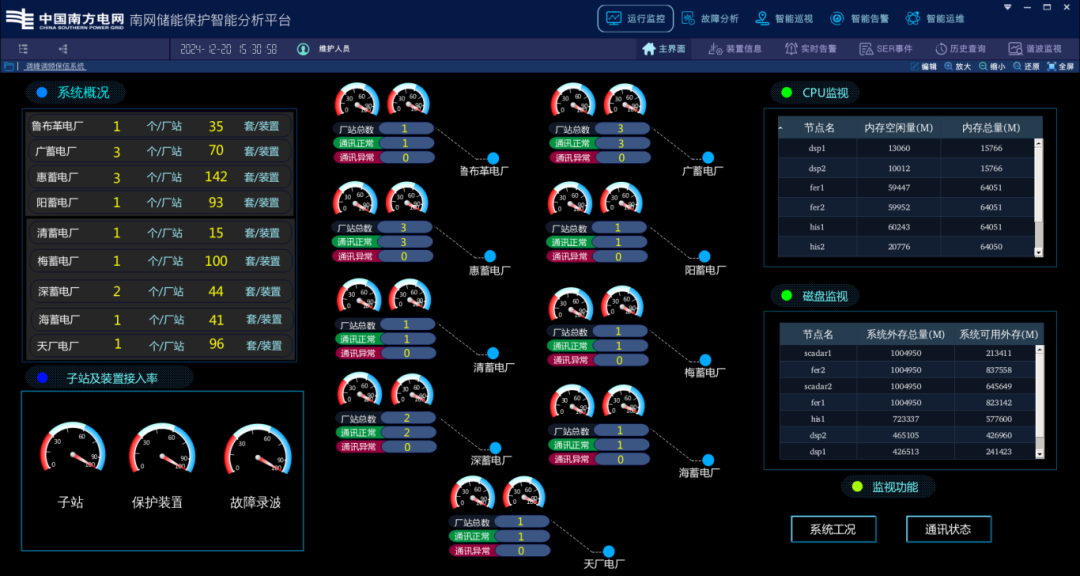Screen dimensions: 1080x576
Task: Open the 智能巡视 module icon
Action: [x=762, y=19]
